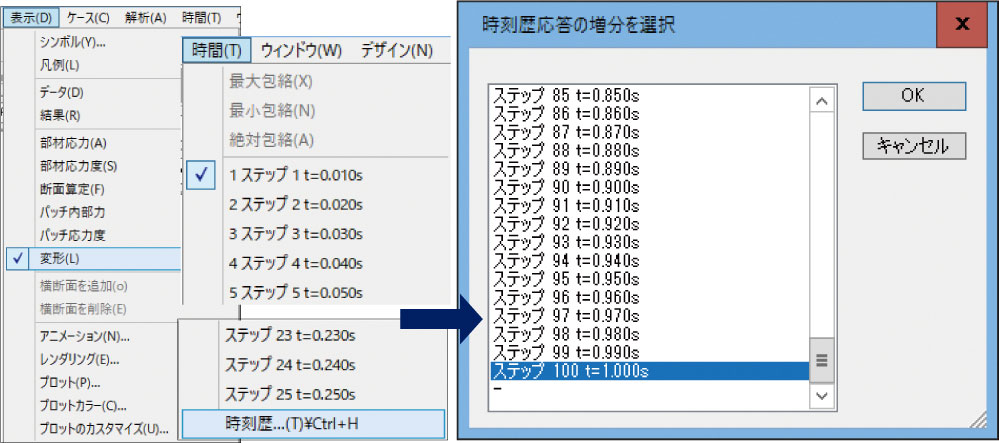Click the highlighted 時間(T) menu header

[217, 50]
